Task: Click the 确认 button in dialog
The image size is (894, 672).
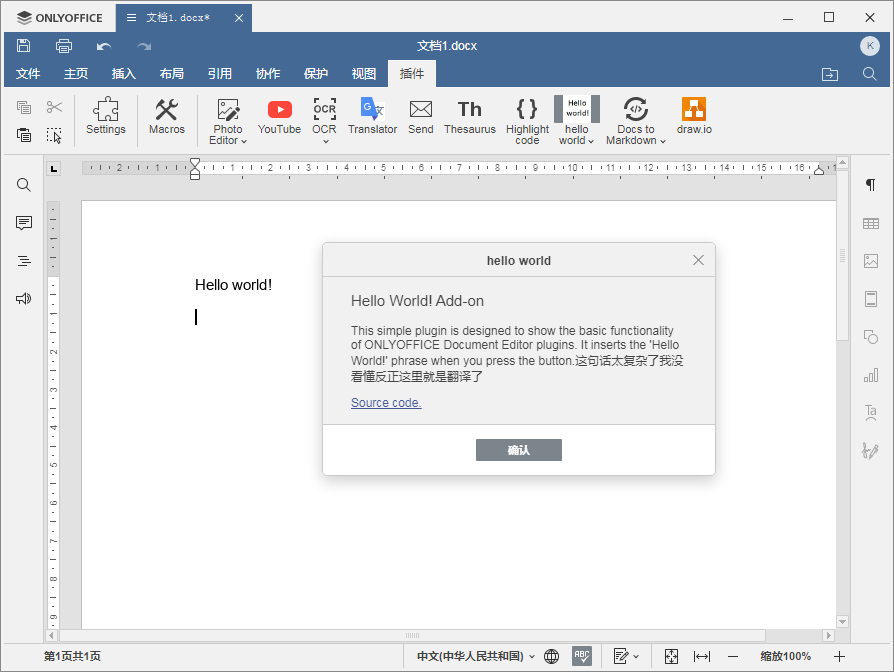Action: click(519, 450)
